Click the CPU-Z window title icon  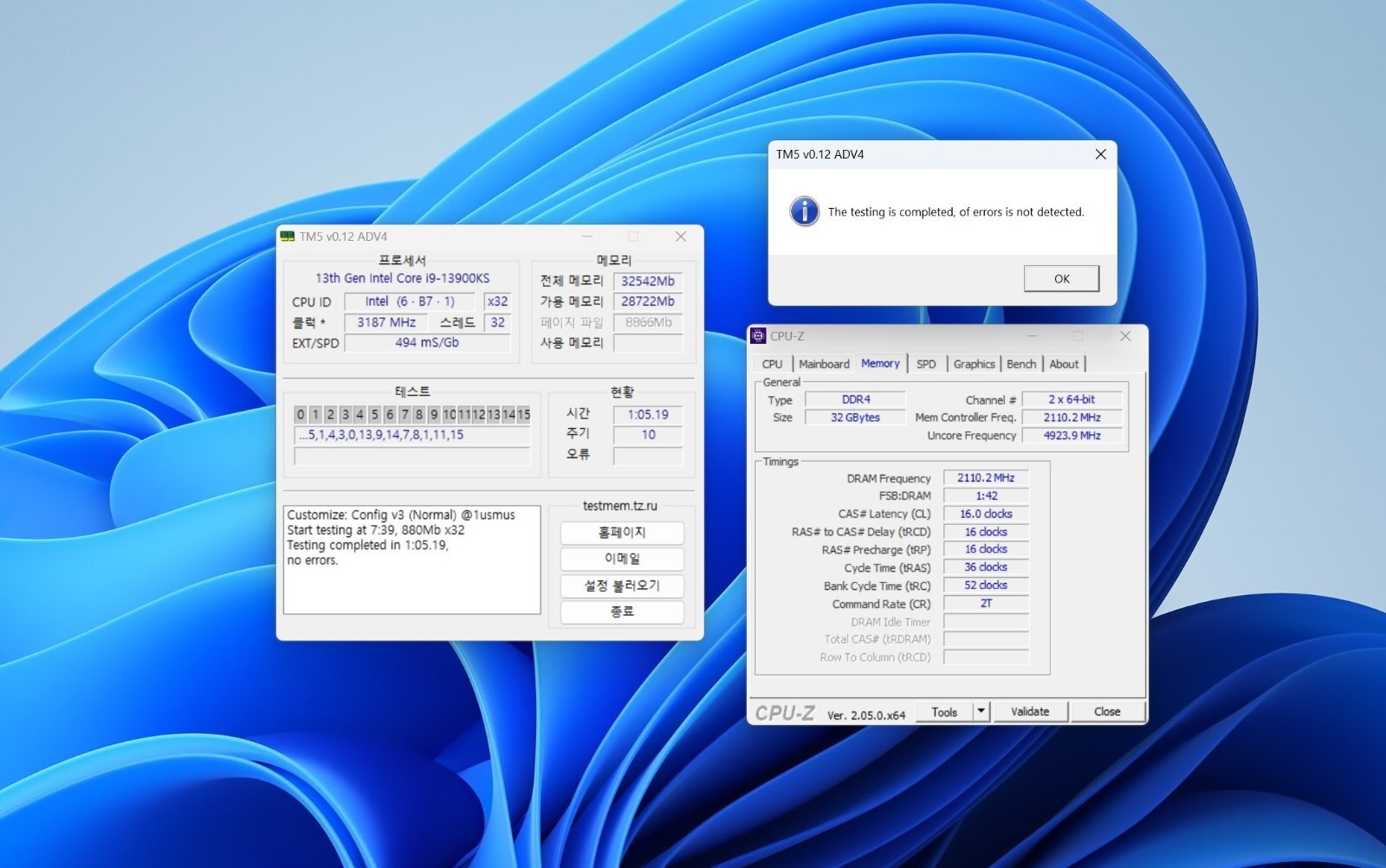(x=758, y=336)
